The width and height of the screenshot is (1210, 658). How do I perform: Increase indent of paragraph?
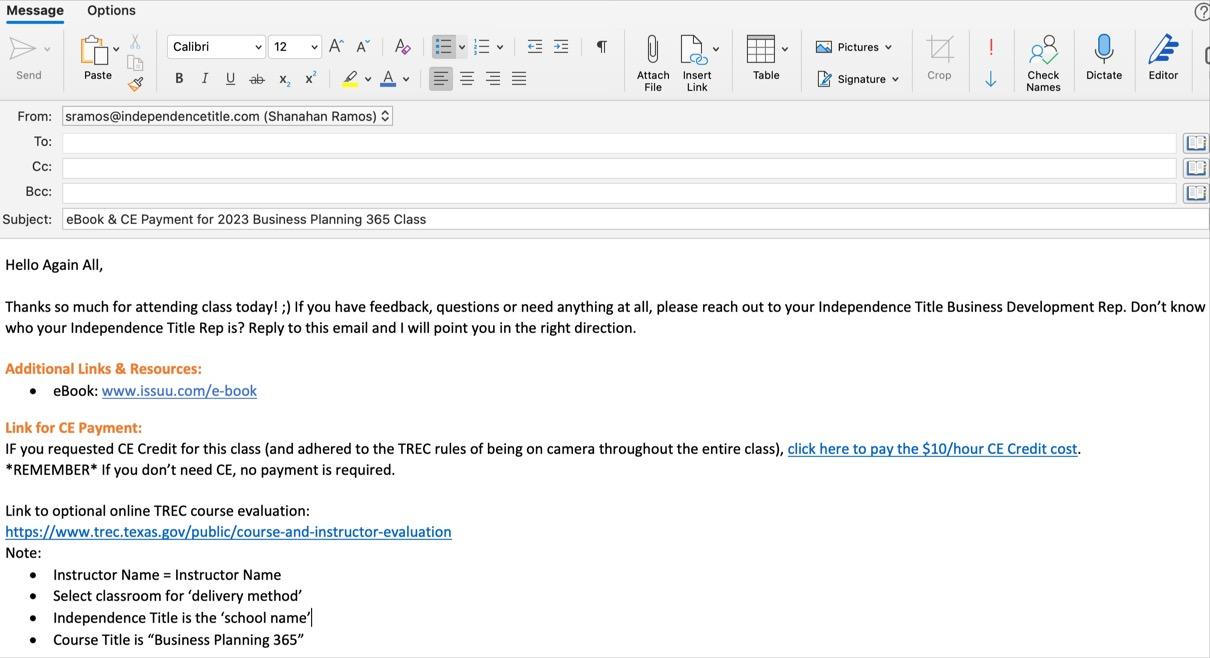(x=561, y=47)
